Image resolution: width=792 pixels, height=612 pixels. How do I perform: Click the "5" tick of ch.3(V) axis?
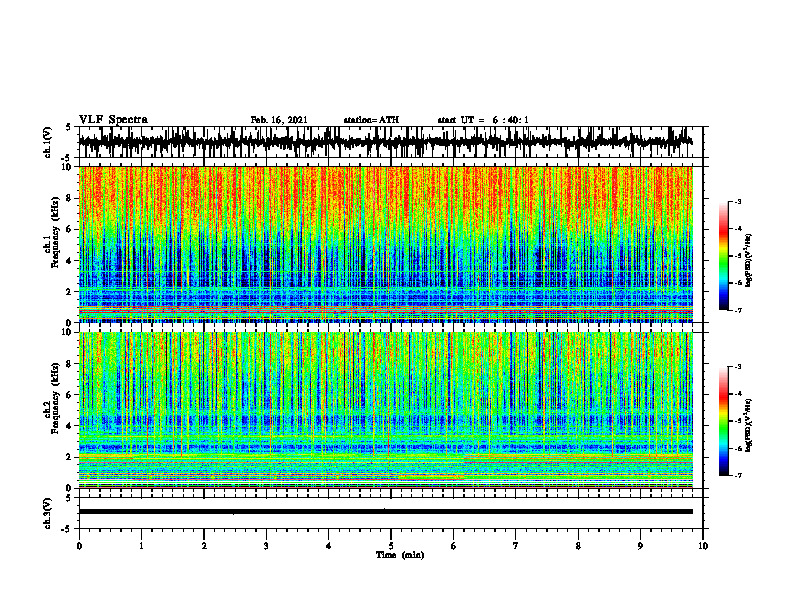[69, 499]
